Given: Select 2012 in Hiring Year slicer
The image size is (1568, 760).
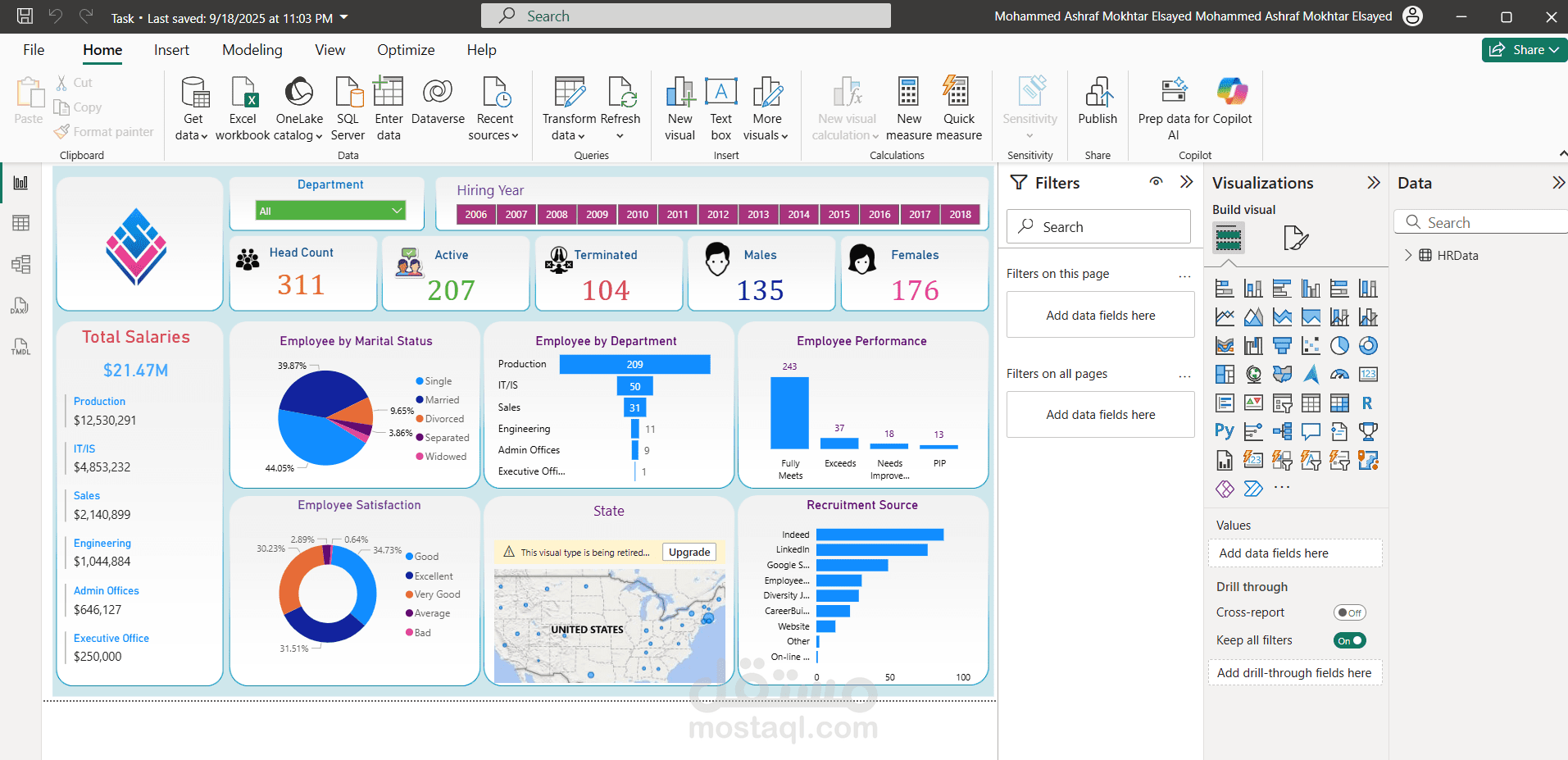Looking at the screenshot, I should tap(718, 215).
